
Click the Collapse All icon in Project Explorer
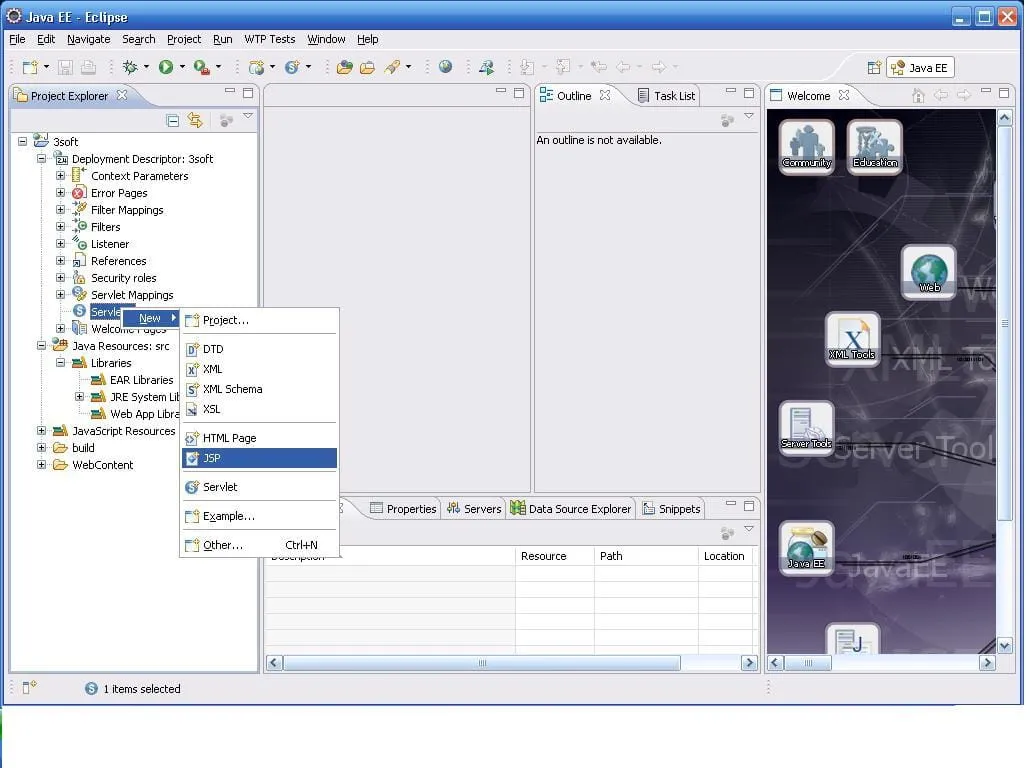[173, 120]
